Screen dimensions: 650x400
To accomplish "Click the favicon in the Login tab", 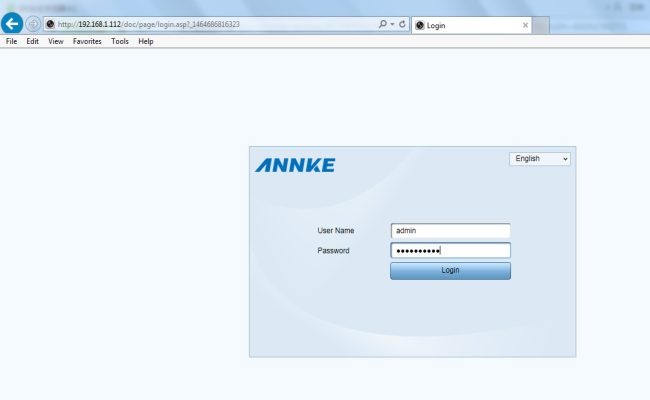I will [419, 25].
